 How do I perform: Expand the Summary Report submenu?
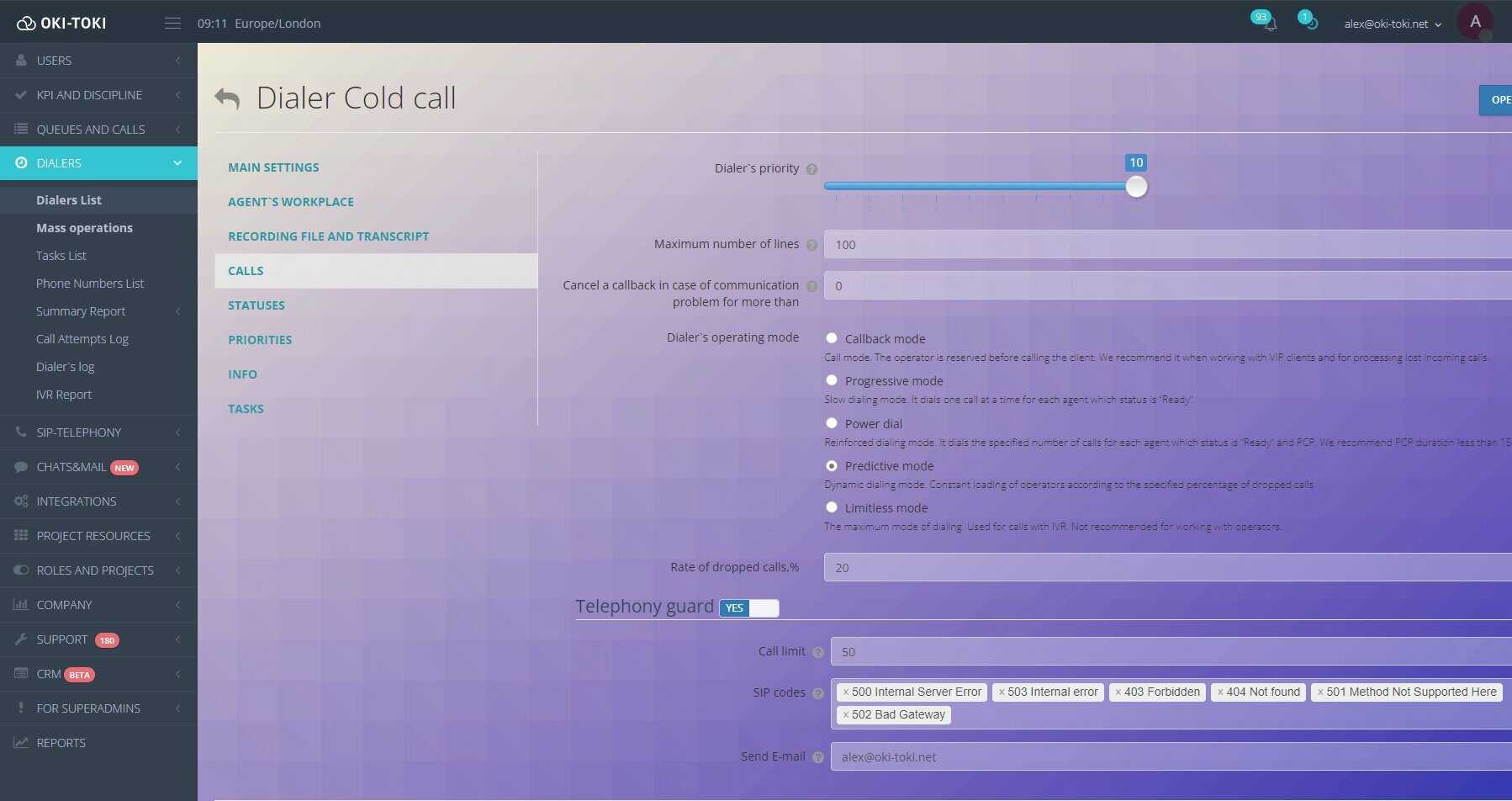tap(178, 311)
